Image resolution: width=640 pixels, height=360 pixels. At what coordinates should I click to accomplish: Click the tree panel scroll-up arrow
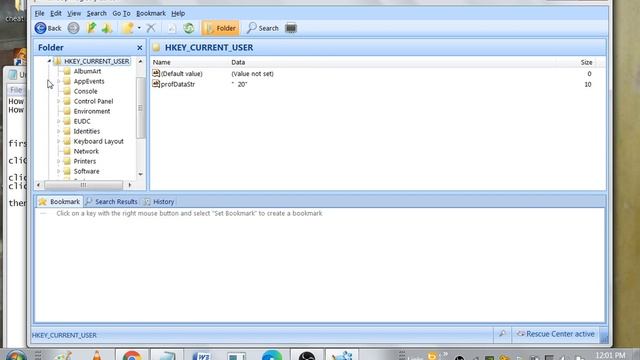tap(140, 62)
